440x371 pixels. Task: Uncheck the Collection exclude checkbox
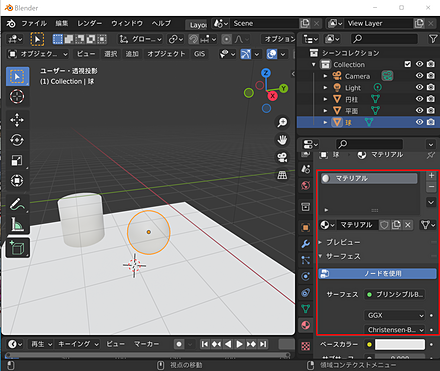pyautogui.click(x=407, y=64)
